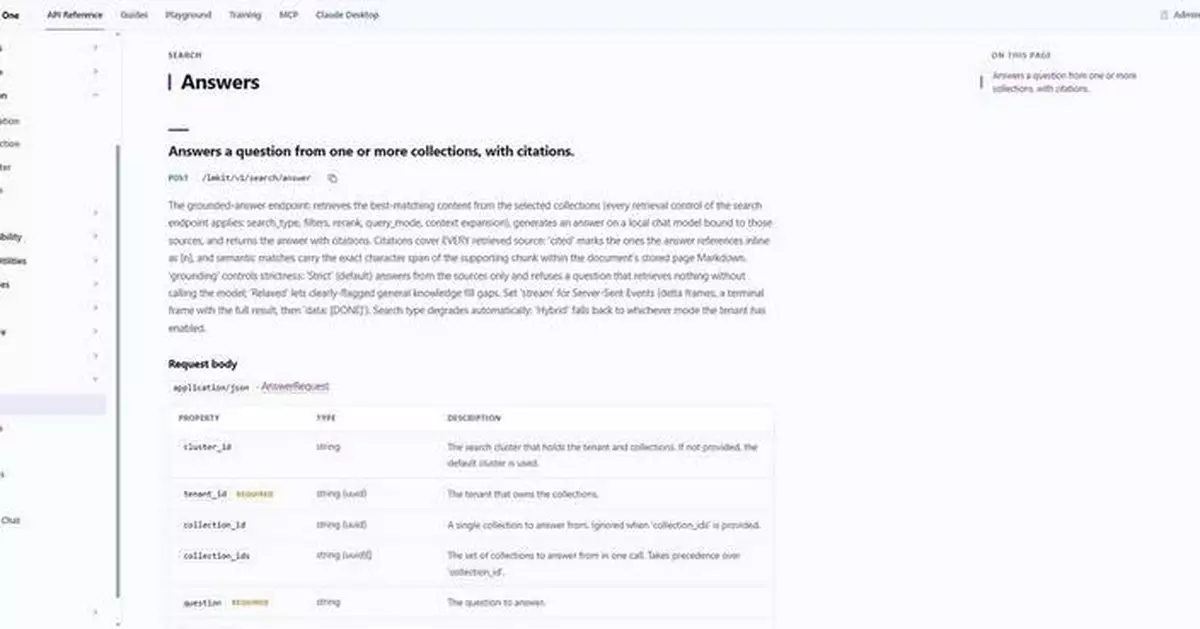
Task: Open the Claude Desktop tab
Action: tap(347, 15)
